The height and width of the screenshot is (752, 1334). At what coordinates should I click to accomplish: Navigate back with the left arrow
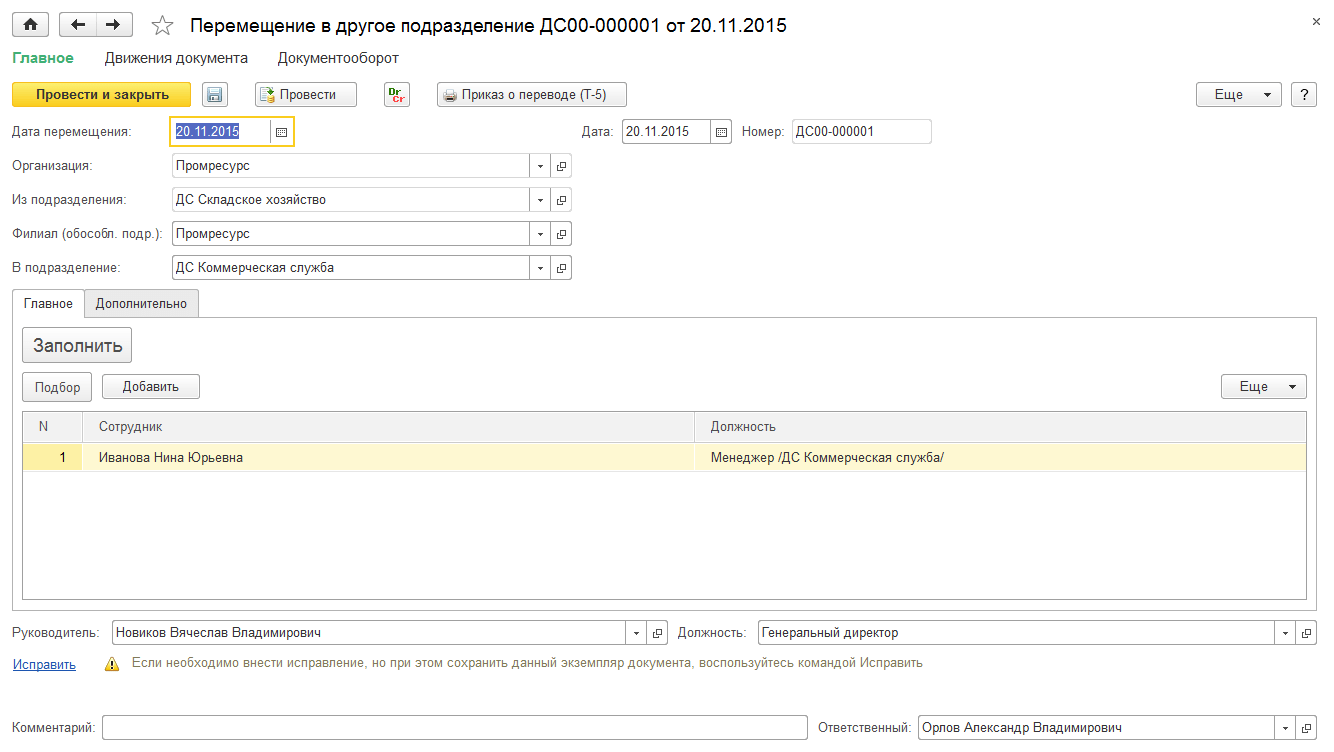(78, 25)
